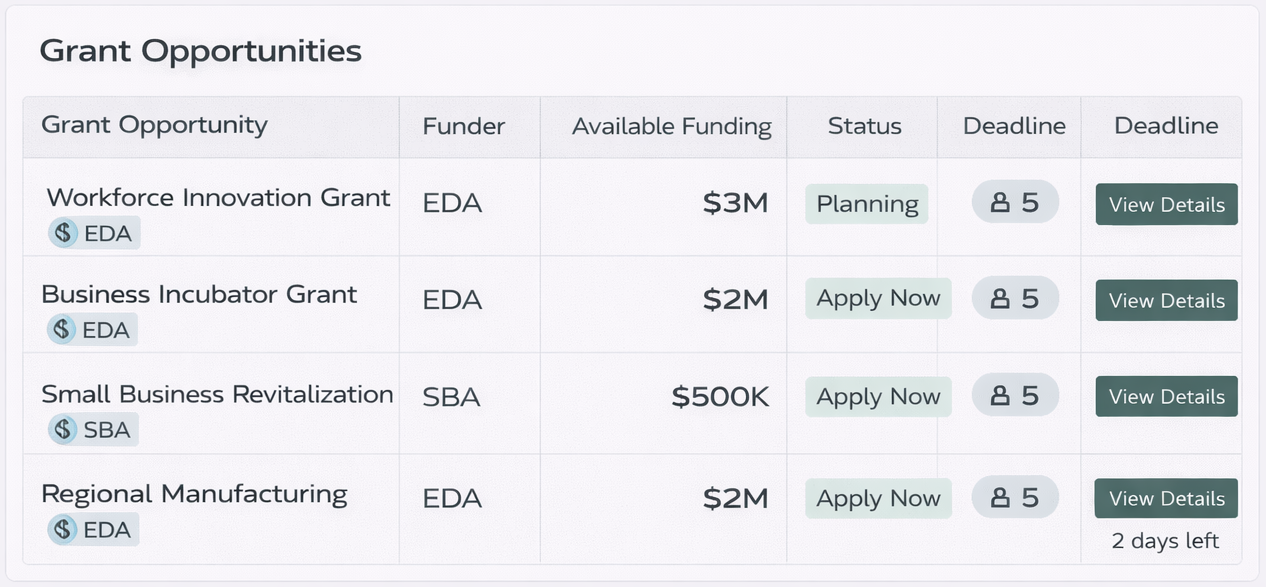Click dollar icon under Regional Manufacturing
The image size is (1266, 587).
tap(63, 529)
